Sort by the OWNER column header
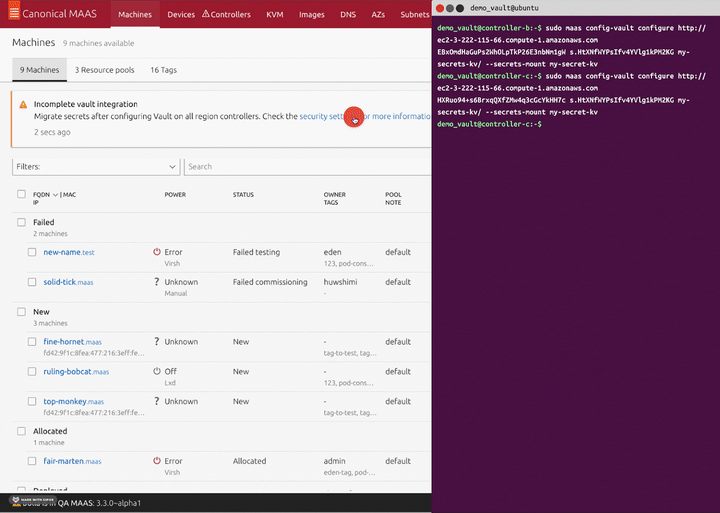 click(x=335, y=195)
